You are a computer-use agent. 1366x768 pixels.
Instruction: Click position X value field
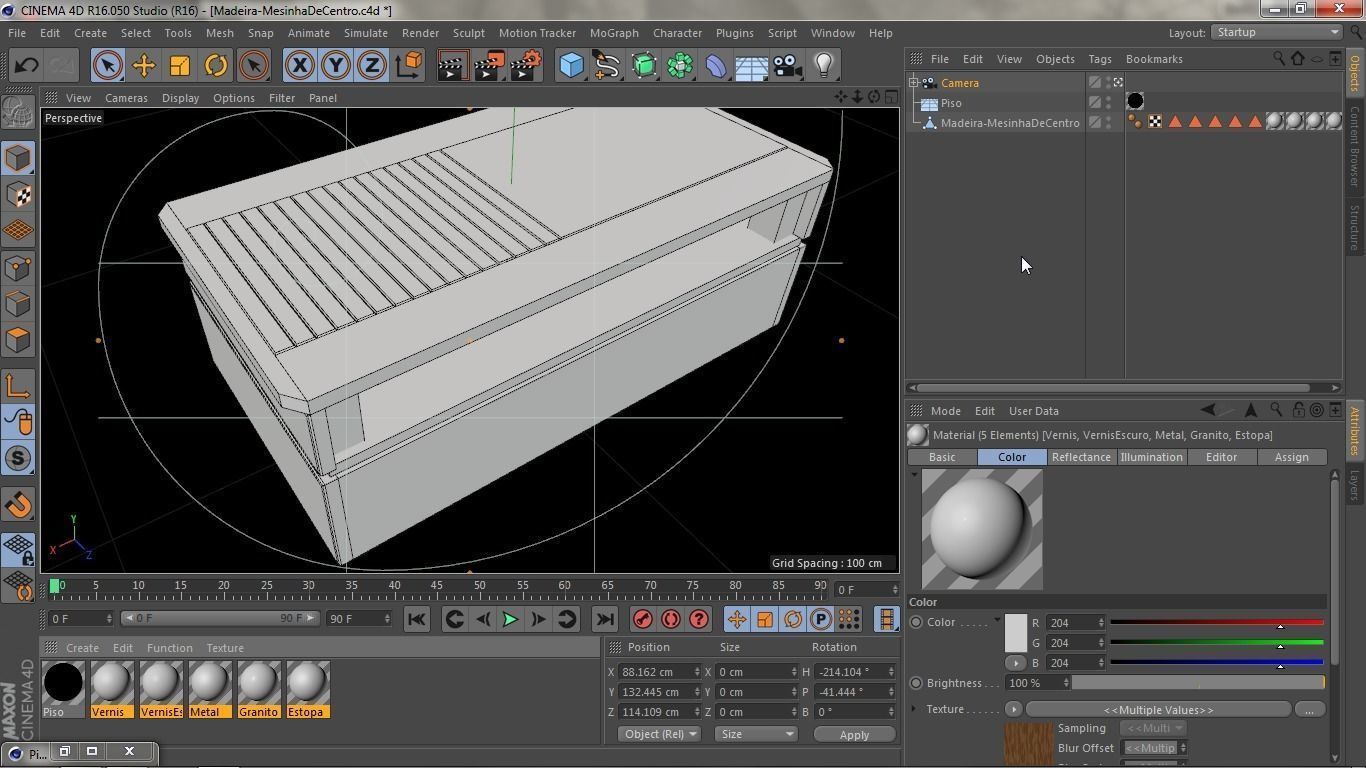point(660,672)
